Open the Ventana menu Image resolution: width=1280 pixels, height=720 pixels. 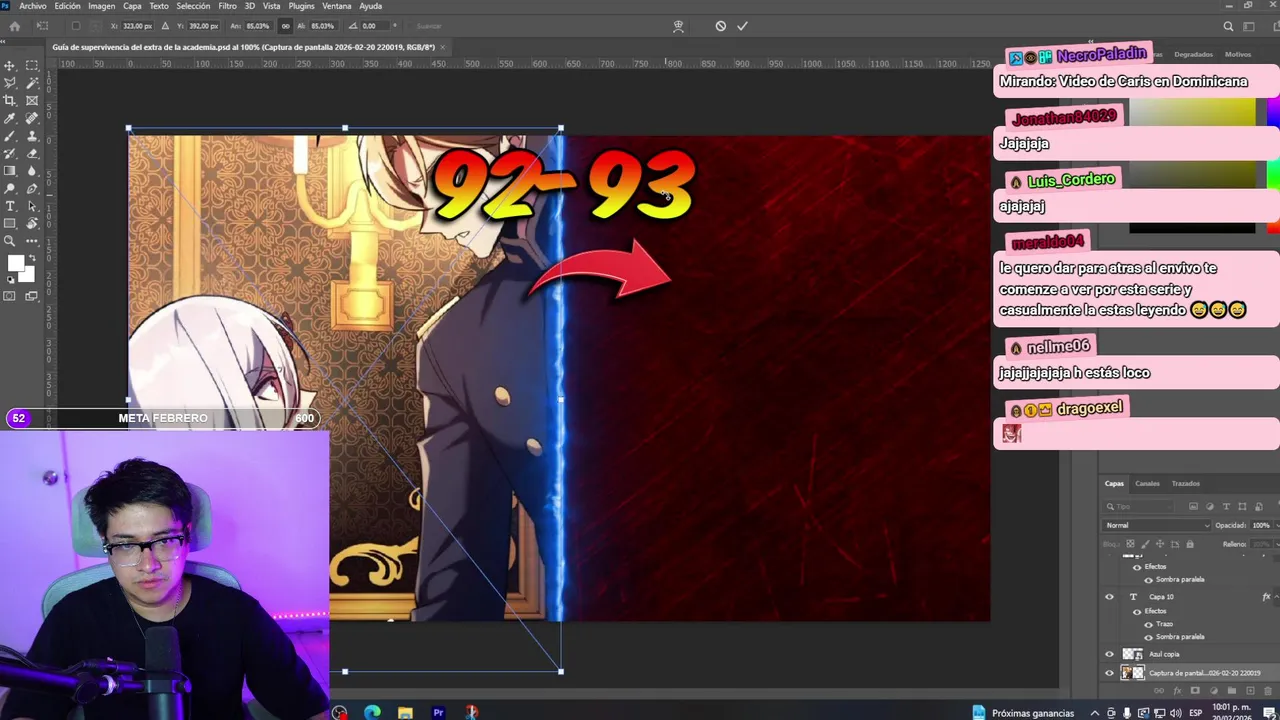[x=336, y=6]
